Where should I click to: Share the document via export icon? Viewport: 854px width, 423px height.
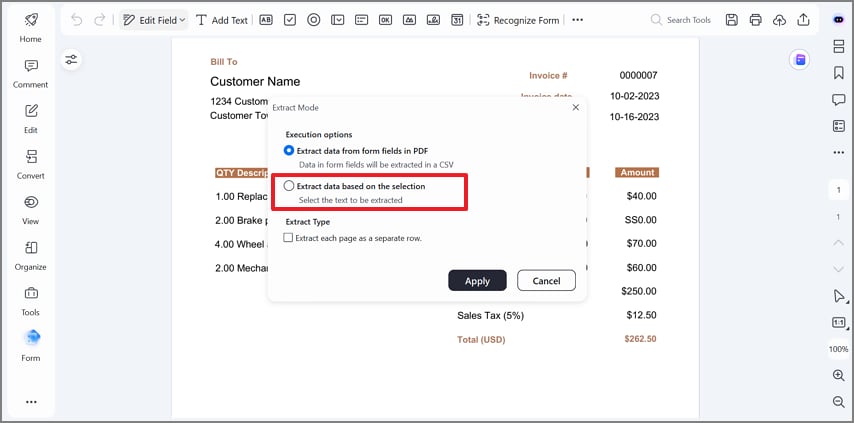click(x=803, y=20)
